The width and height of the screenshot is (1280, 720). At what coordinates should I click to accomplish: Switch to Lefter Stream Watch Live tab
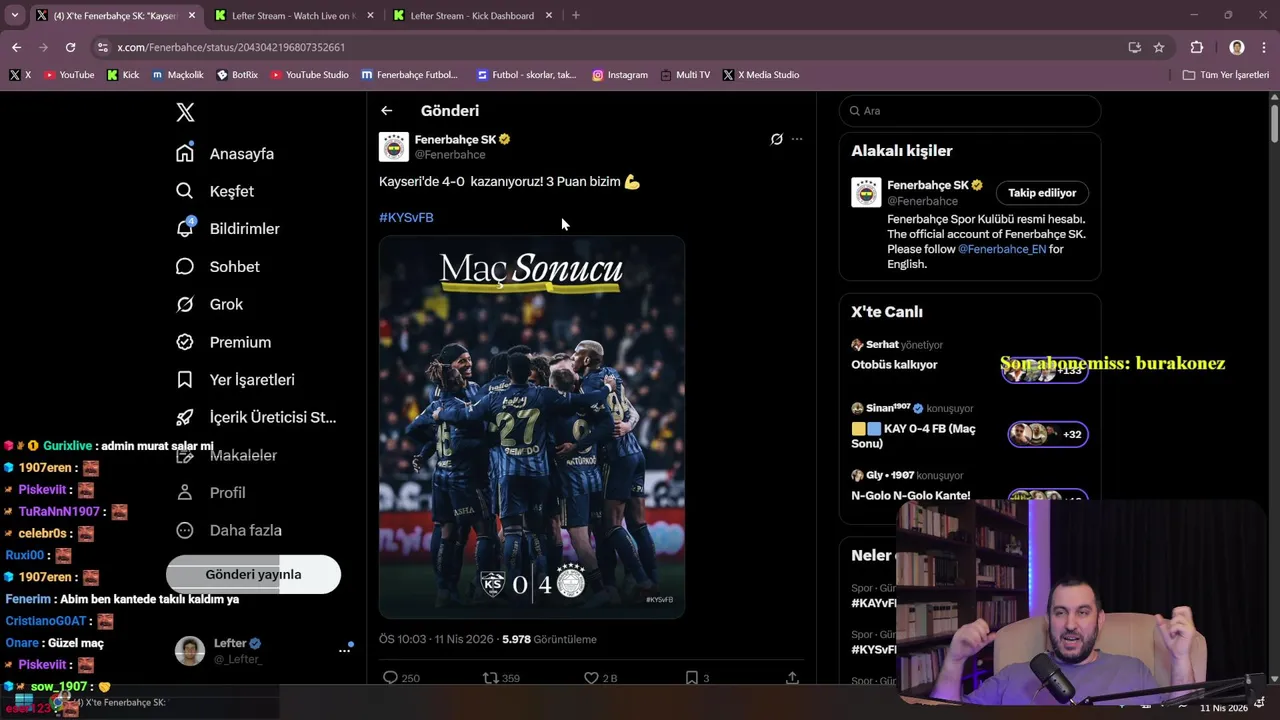pyautogui.click(x=293, y=15)
